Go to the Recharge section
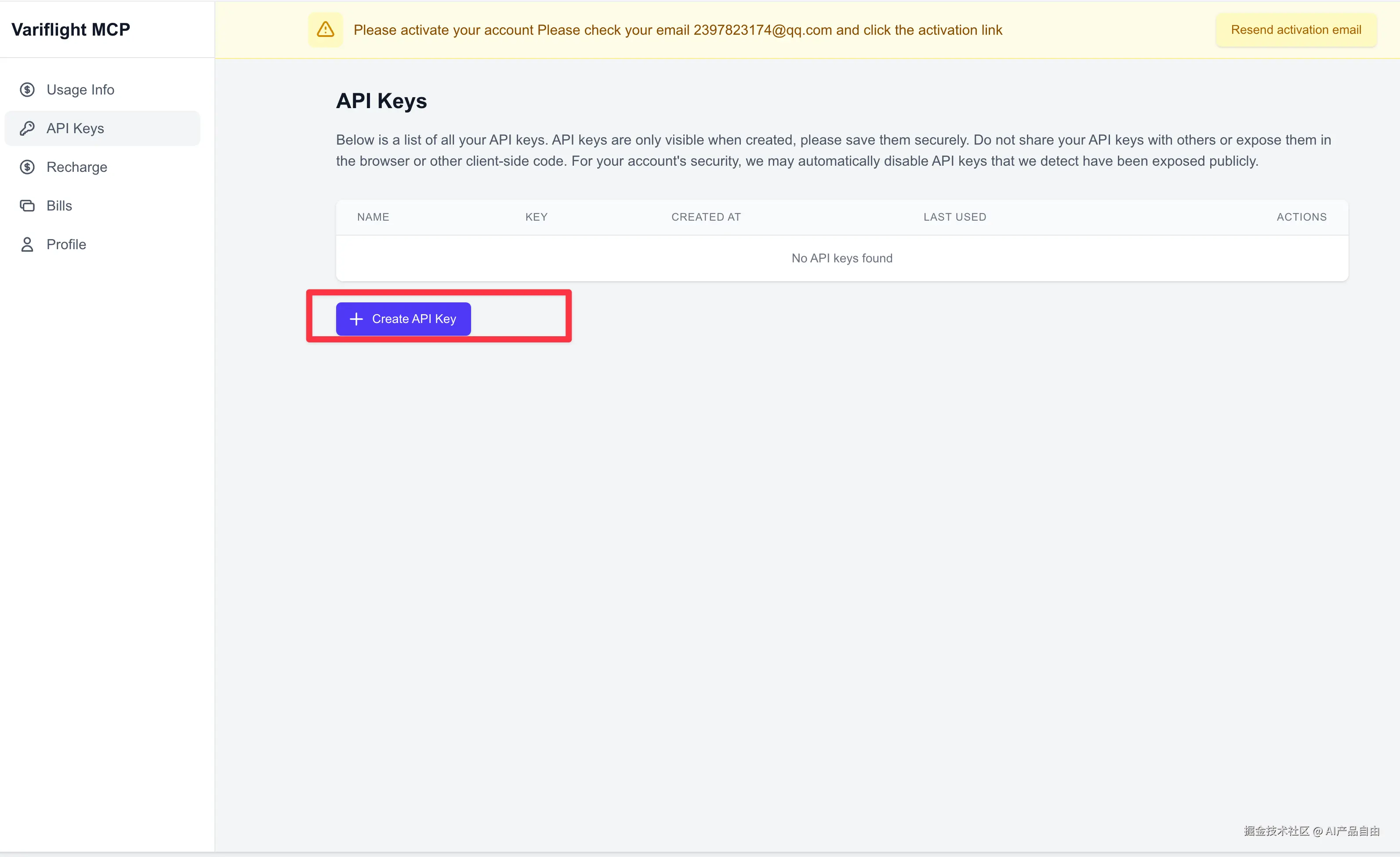Image resolution: width=1400 pixels, height=857 pixels. coord(77,167)
